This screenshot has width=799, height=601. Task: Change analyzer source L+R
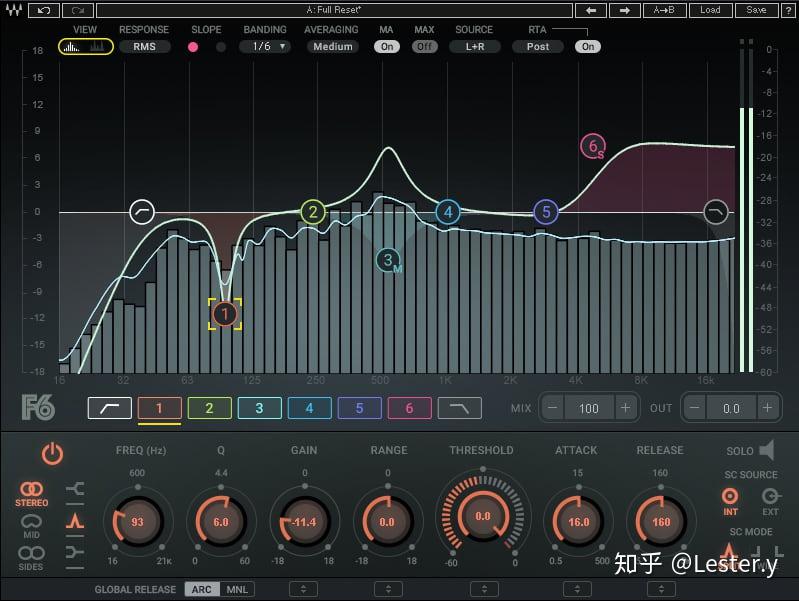[475, 47]
